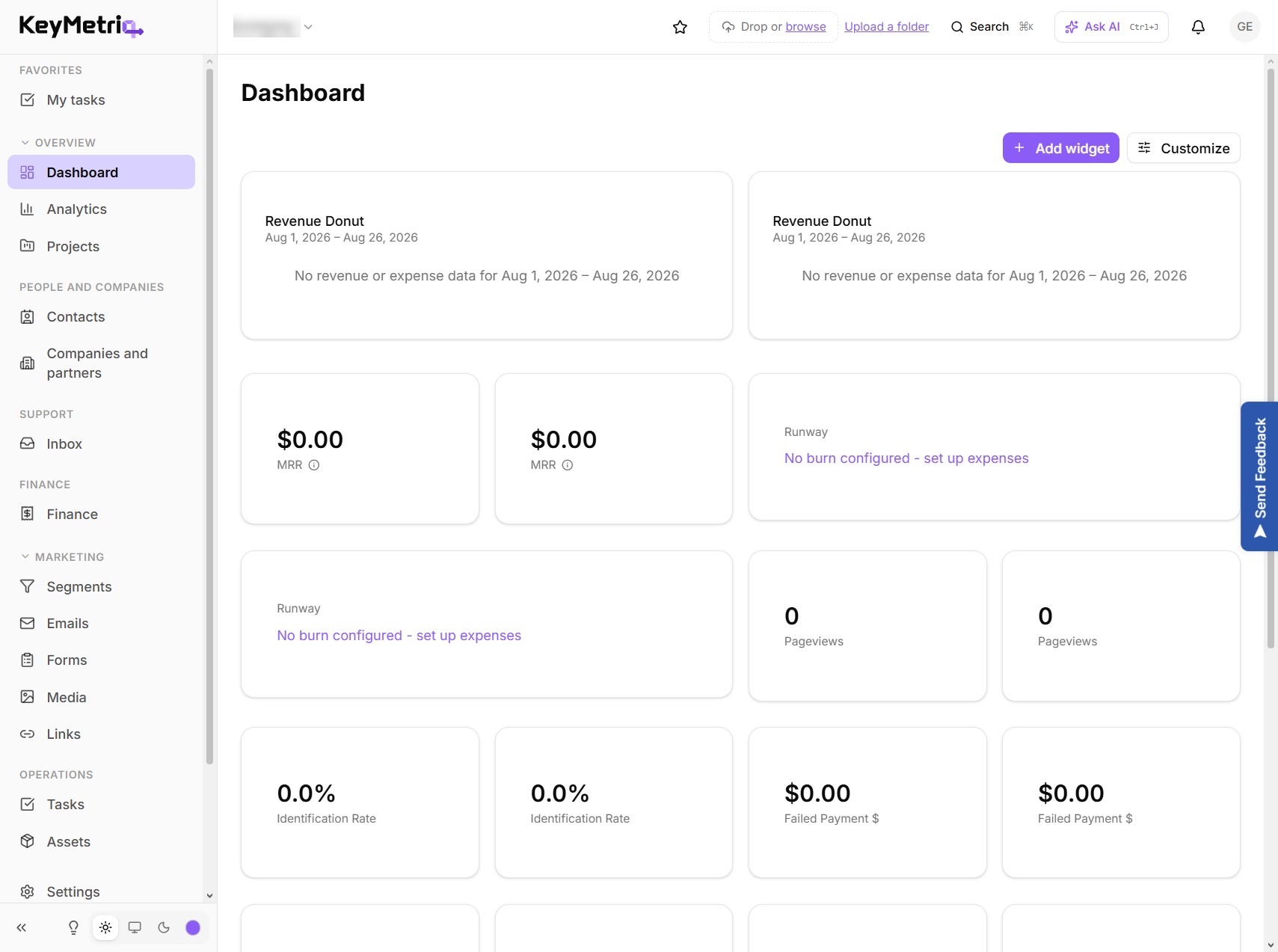
Task: Click the lightbulb tips icon
Action: pos(73,927)
